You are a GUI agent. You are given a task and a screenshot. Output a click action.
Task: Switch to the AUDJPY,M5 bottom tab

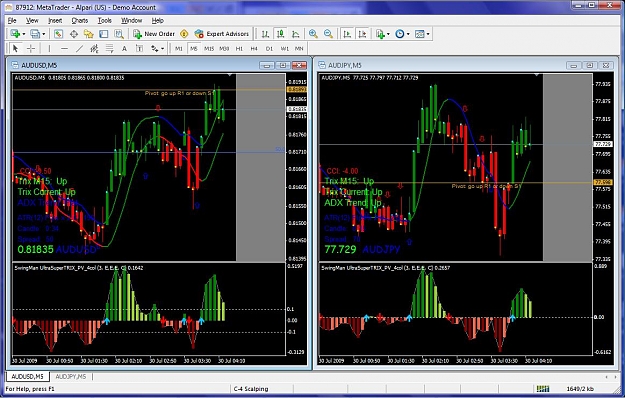[71, 376]
